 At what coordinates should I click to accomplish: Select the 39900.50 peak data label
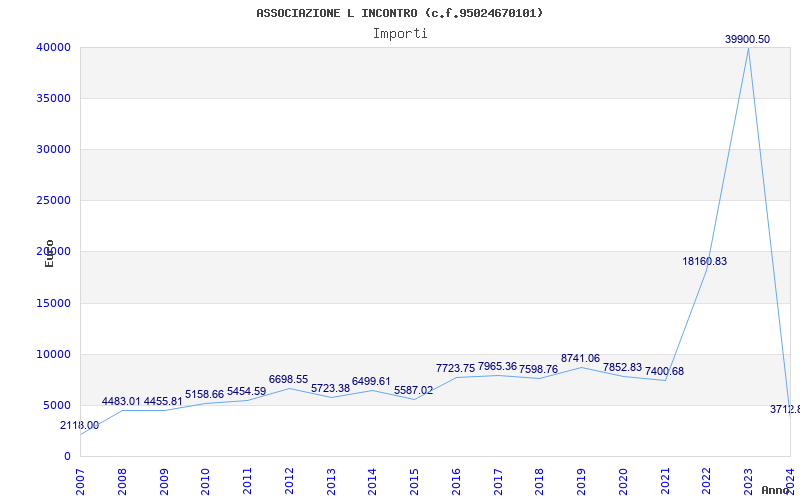(x=747, y=39)
